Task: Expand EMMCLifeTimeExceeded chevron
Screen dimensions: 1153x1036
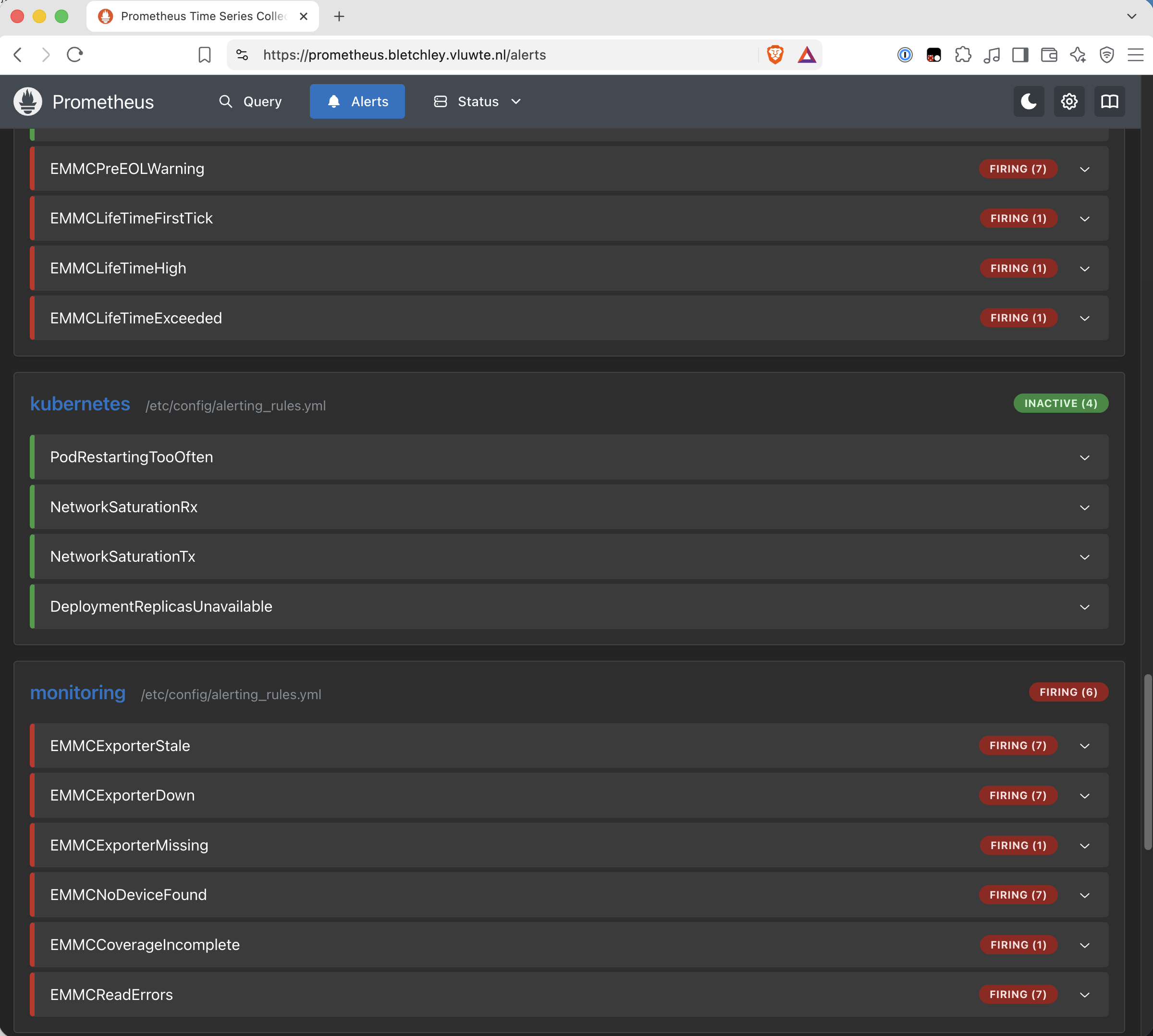Action: pos(1085,318)
